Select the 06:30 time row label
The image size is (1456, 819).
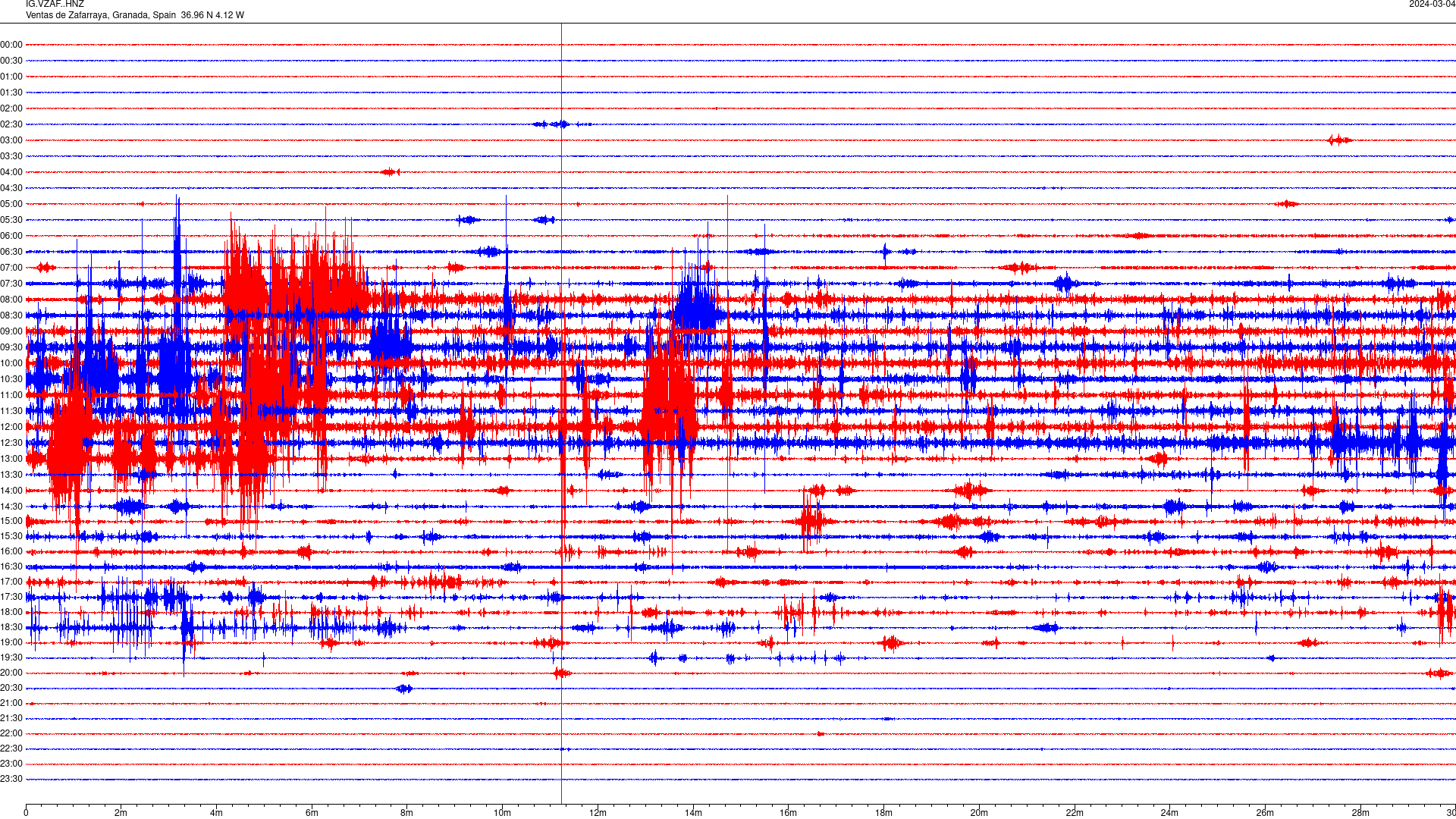(x=11, y=252)
